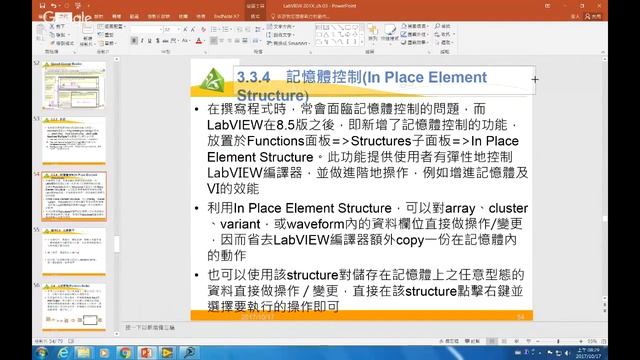The height and width of the screenshot is (360, 640).
Task: Click the PowerPoint taskbar icon
Action: coord(146,352)
